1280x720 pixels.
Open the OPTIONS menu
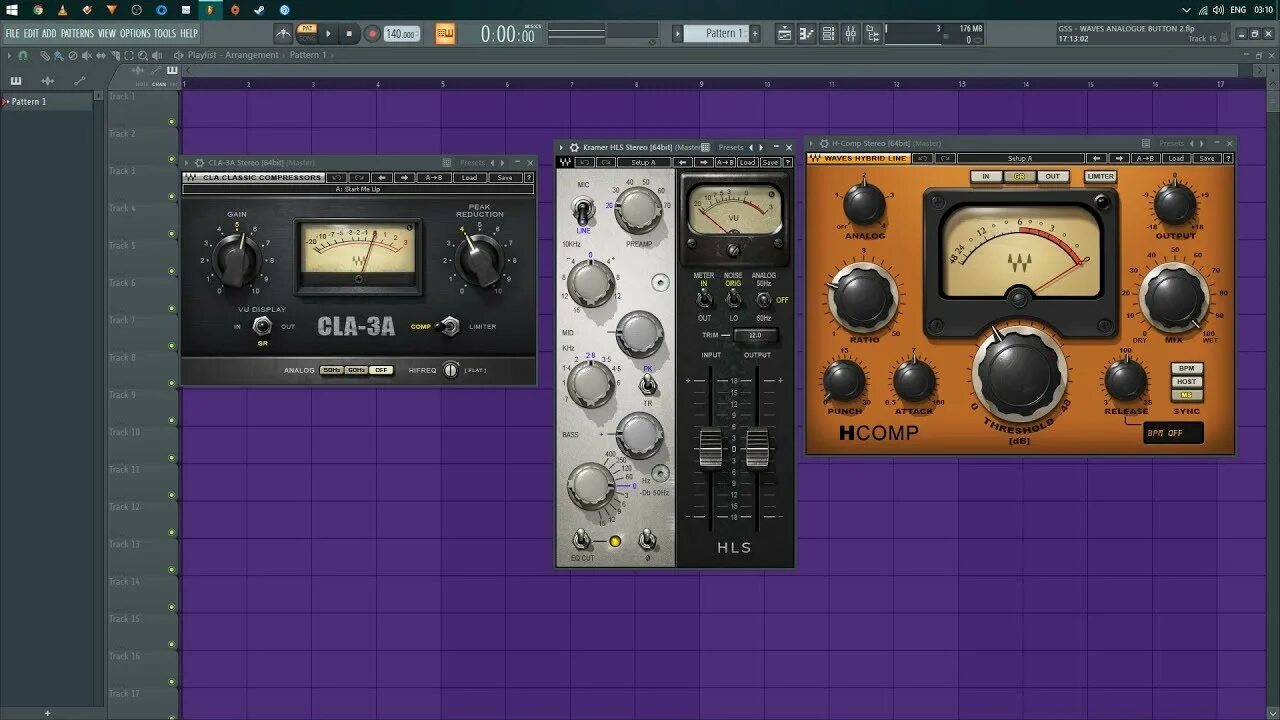pyautogui.click(x=135, y=33)
